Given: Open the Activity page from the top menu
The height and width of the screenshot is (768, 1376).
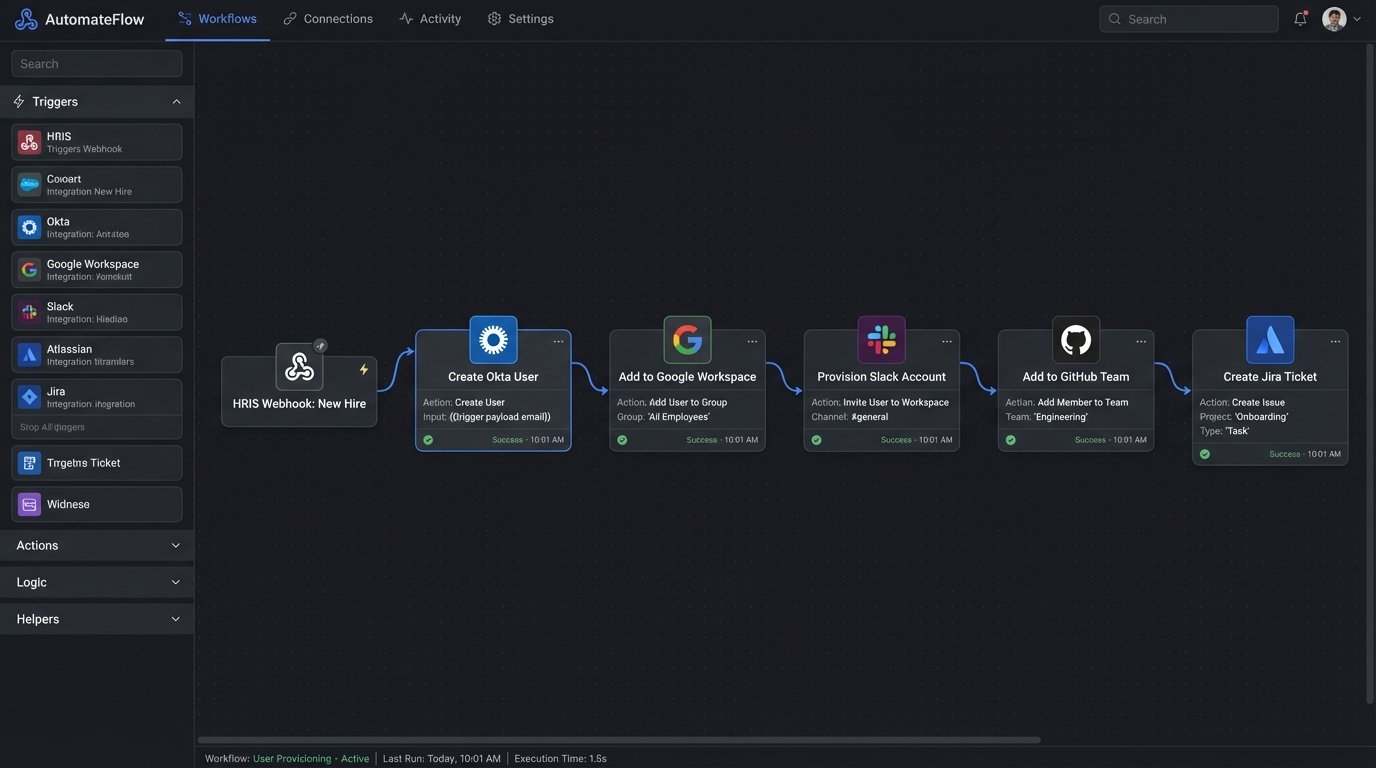Looking at the screenshot, I should coord(430,16).
